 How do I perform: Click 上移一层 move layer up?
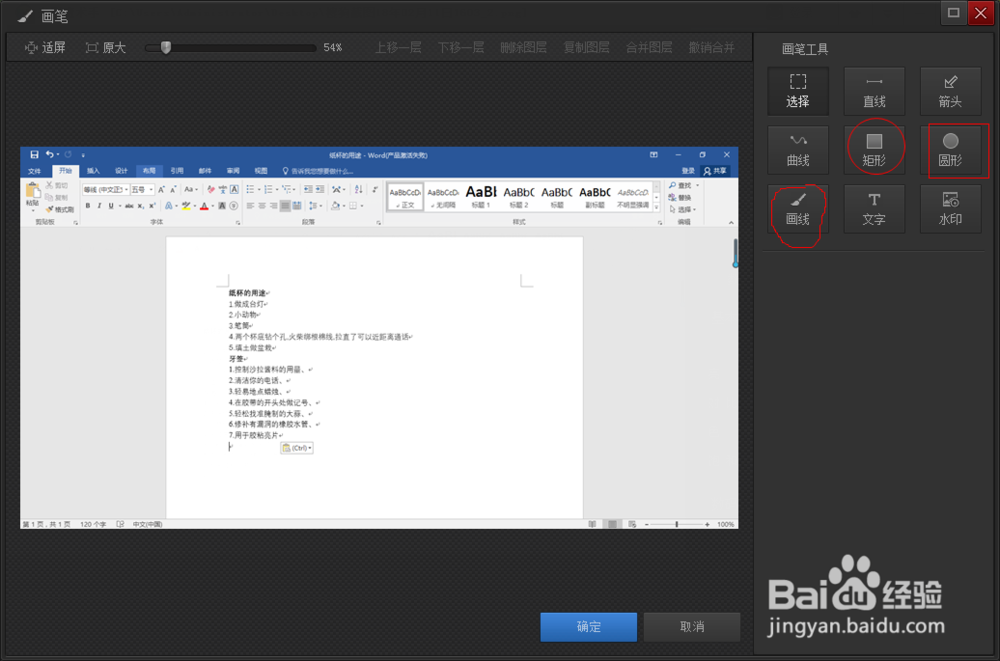(398, 48)
